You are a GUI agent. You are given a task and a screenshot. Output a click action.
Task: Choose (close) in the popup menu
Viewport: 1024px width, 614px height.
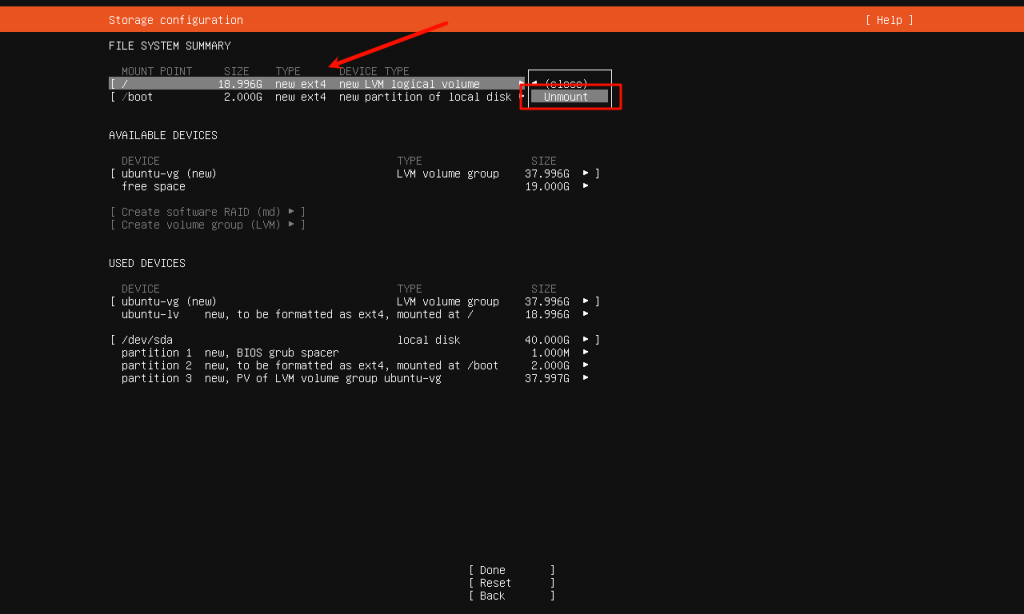pos(565,84)
